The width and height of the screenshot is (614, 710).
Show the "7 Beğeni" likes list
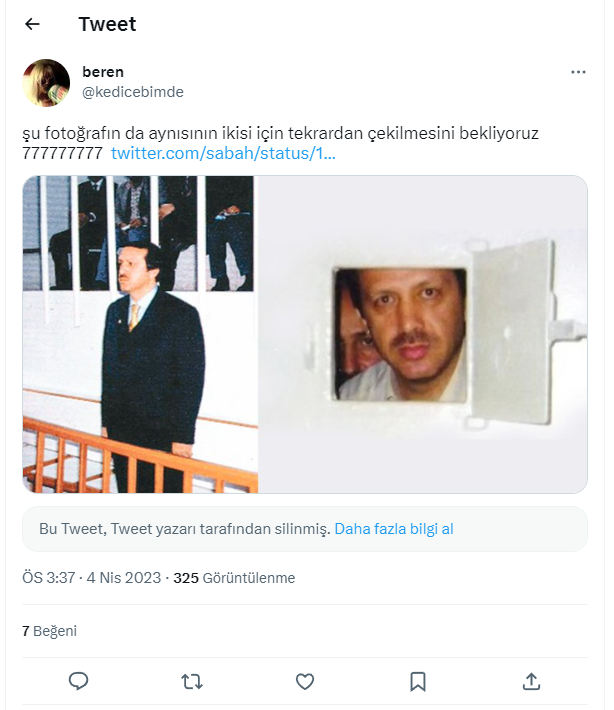click(49, 631)
